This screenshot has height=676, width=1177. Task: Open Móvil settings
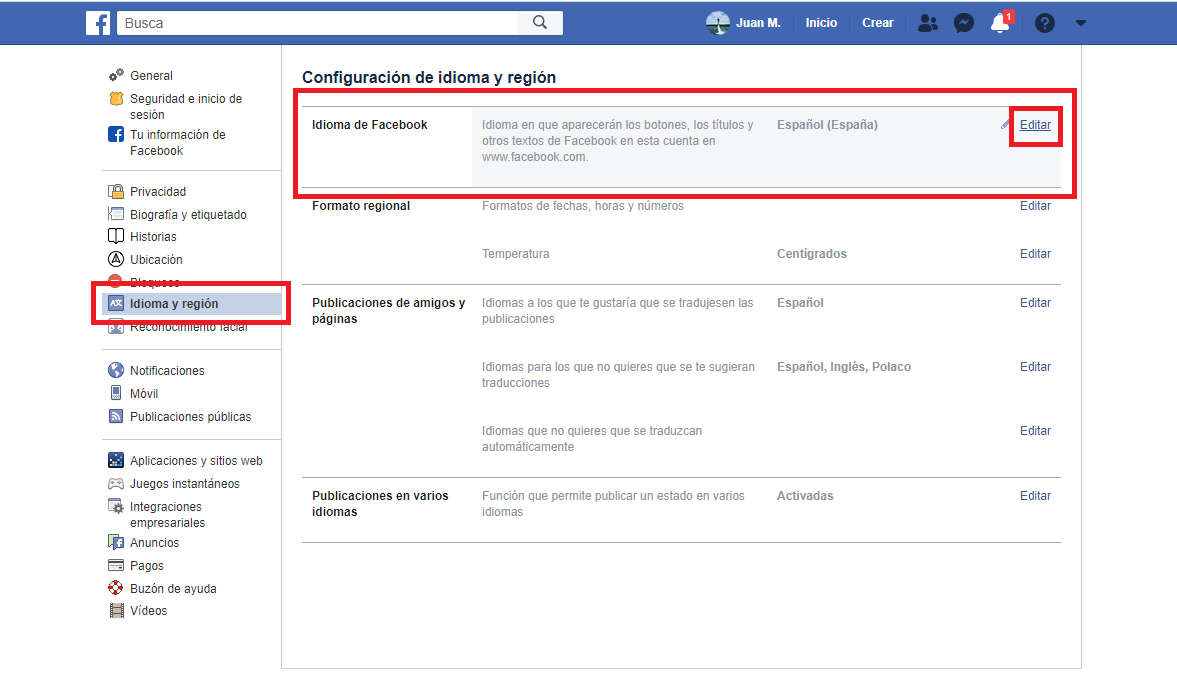[144, 394]
